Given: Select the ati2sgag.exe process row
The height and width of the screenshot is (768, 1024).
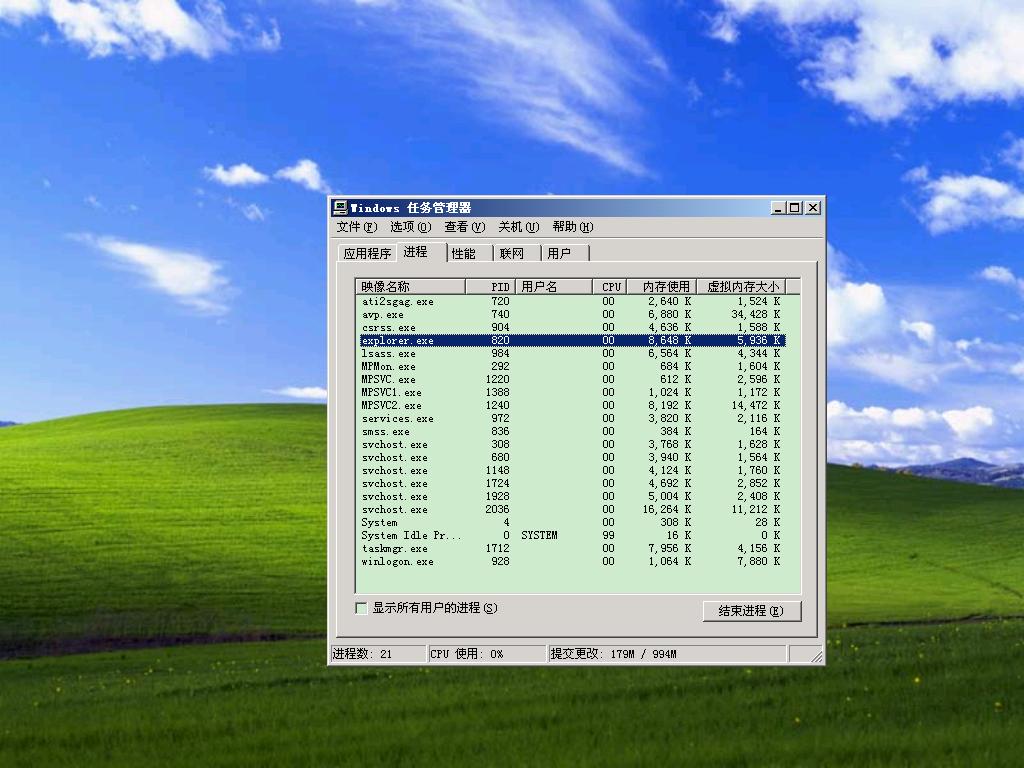Looking at the screenshot, I should 572,301.
